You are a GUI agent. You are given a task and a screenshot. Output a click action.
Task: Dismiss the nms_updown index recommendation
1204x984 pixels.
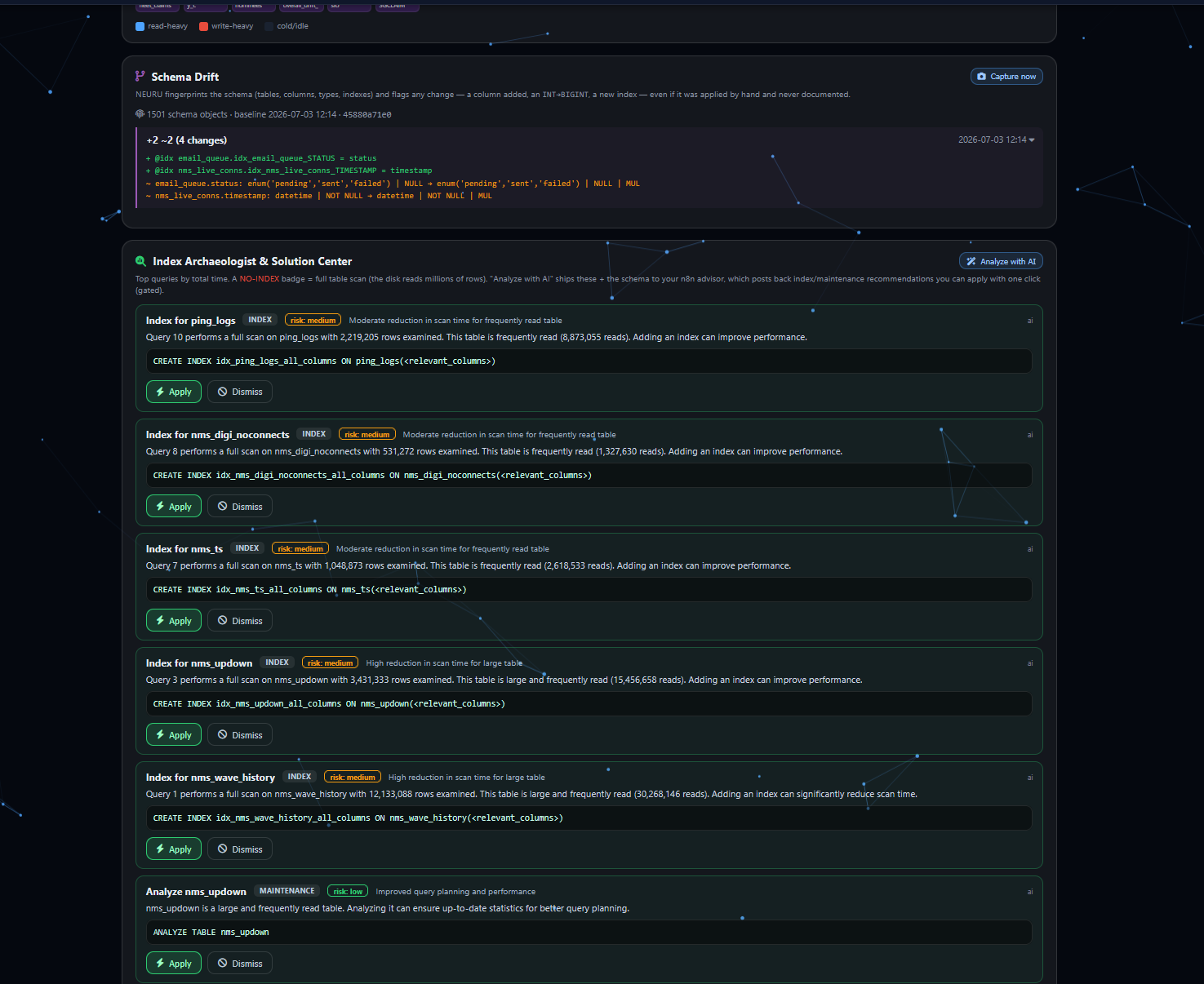(240, 735)
